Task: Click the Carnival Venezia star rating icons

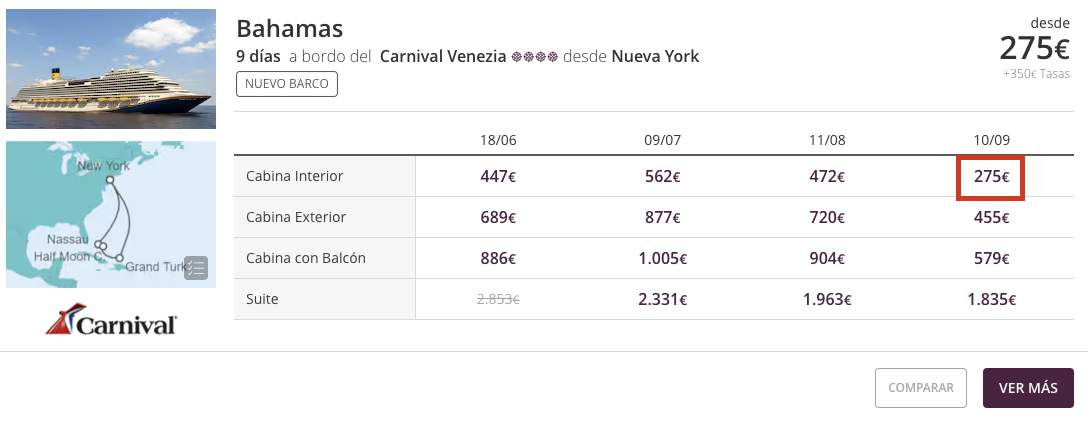Action: 534,57
